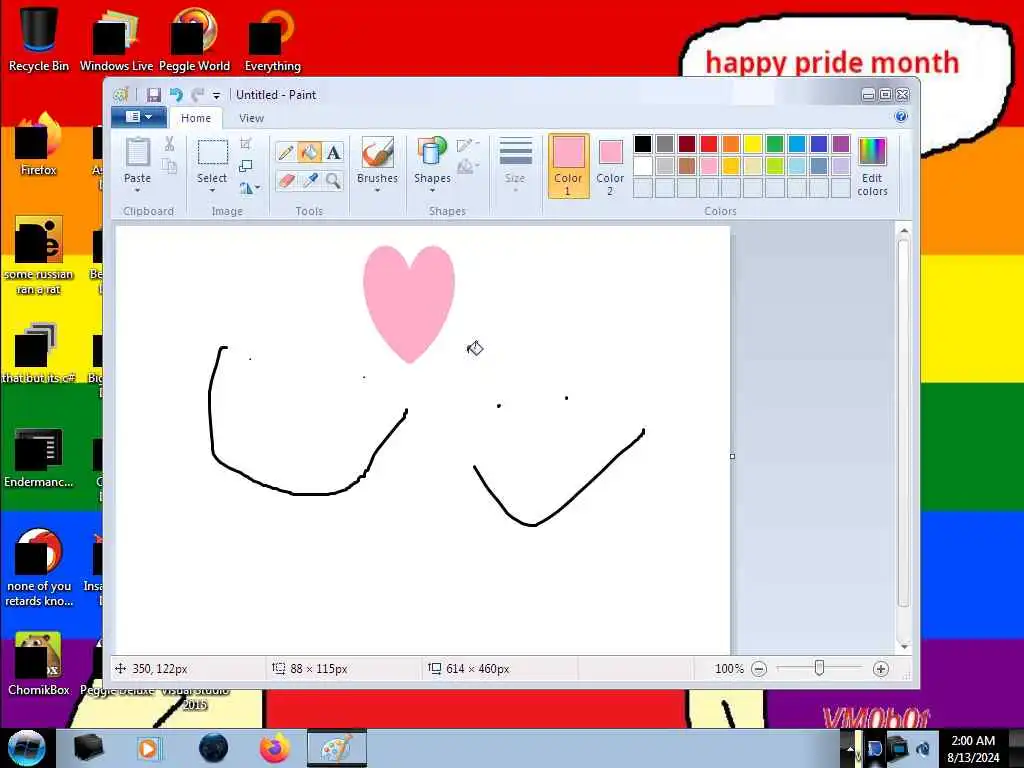The width and height of the screenshot is (1024, 768).
Task: Expand the Brushes dropdown arrow
Action: click(377, 191)
